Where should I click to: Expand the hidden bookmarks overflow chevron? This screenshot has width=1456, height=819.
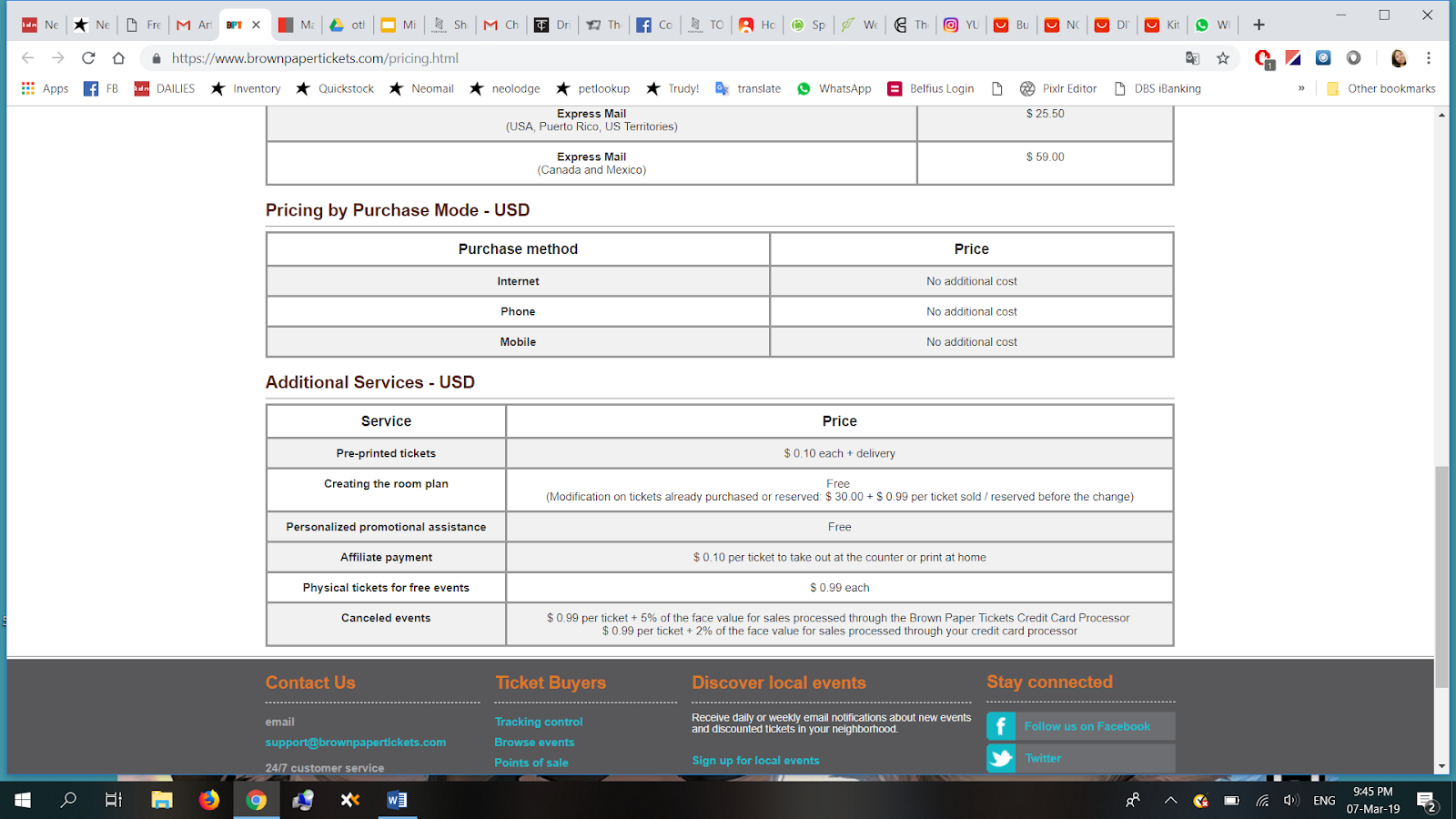pos(1301,88)
